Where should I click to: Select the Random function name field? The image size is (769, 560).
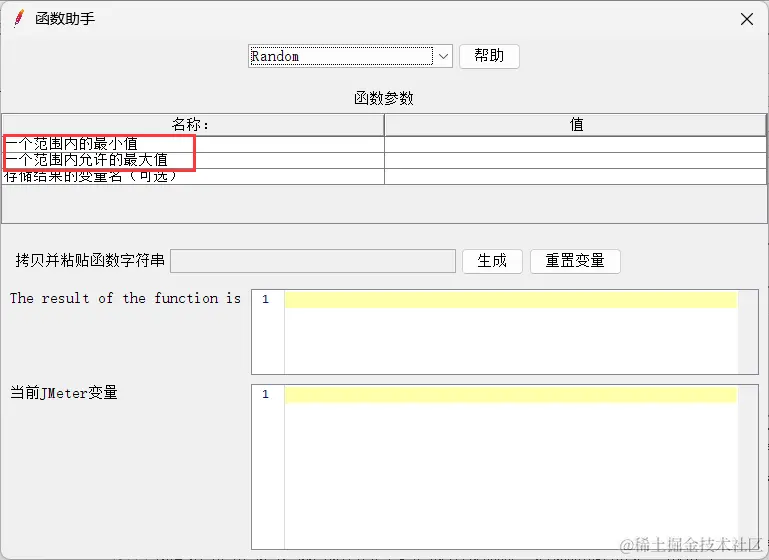click(341, 56)
